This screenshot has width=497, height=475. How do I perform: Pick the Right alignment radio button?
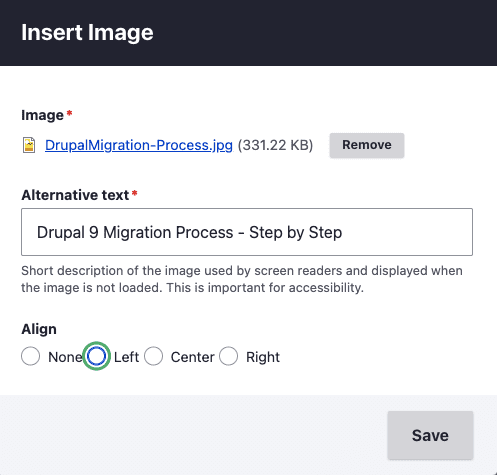(x=229, y=356)
